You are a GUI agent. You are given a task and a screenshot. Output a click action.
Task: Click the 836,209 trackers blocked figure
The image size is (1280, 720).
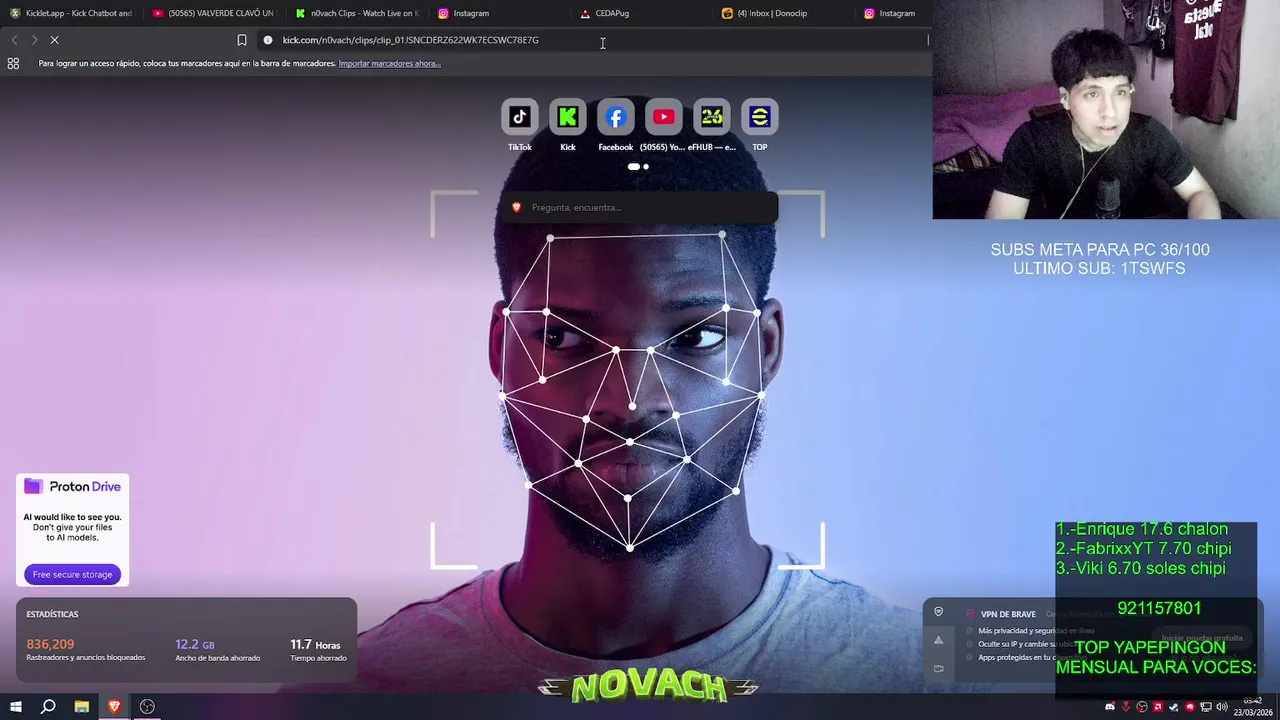[50, 644]
